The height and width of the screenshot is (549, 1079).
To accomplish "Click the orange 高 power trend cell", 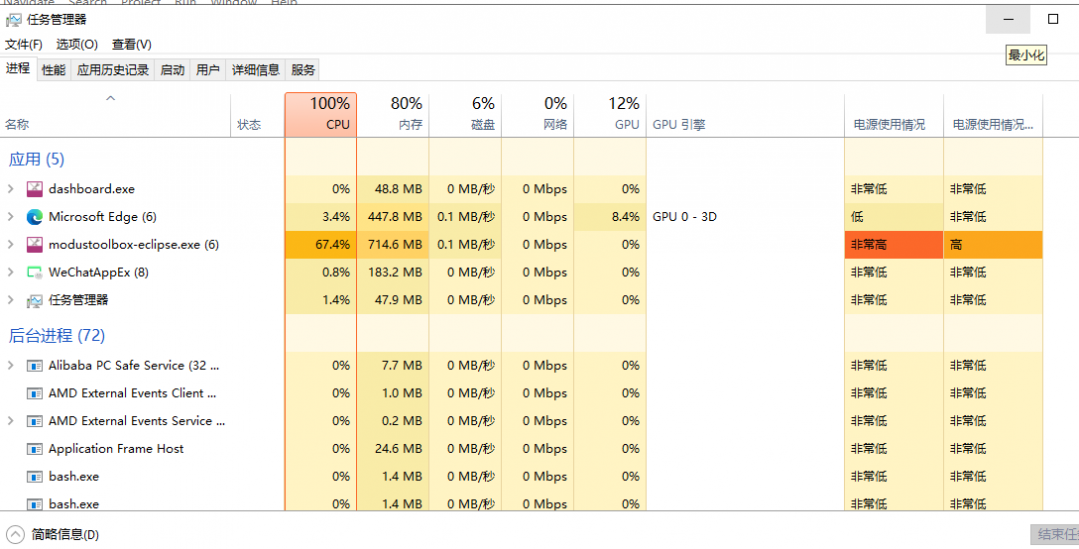I will pyautogui.click(x=993, y=244).
